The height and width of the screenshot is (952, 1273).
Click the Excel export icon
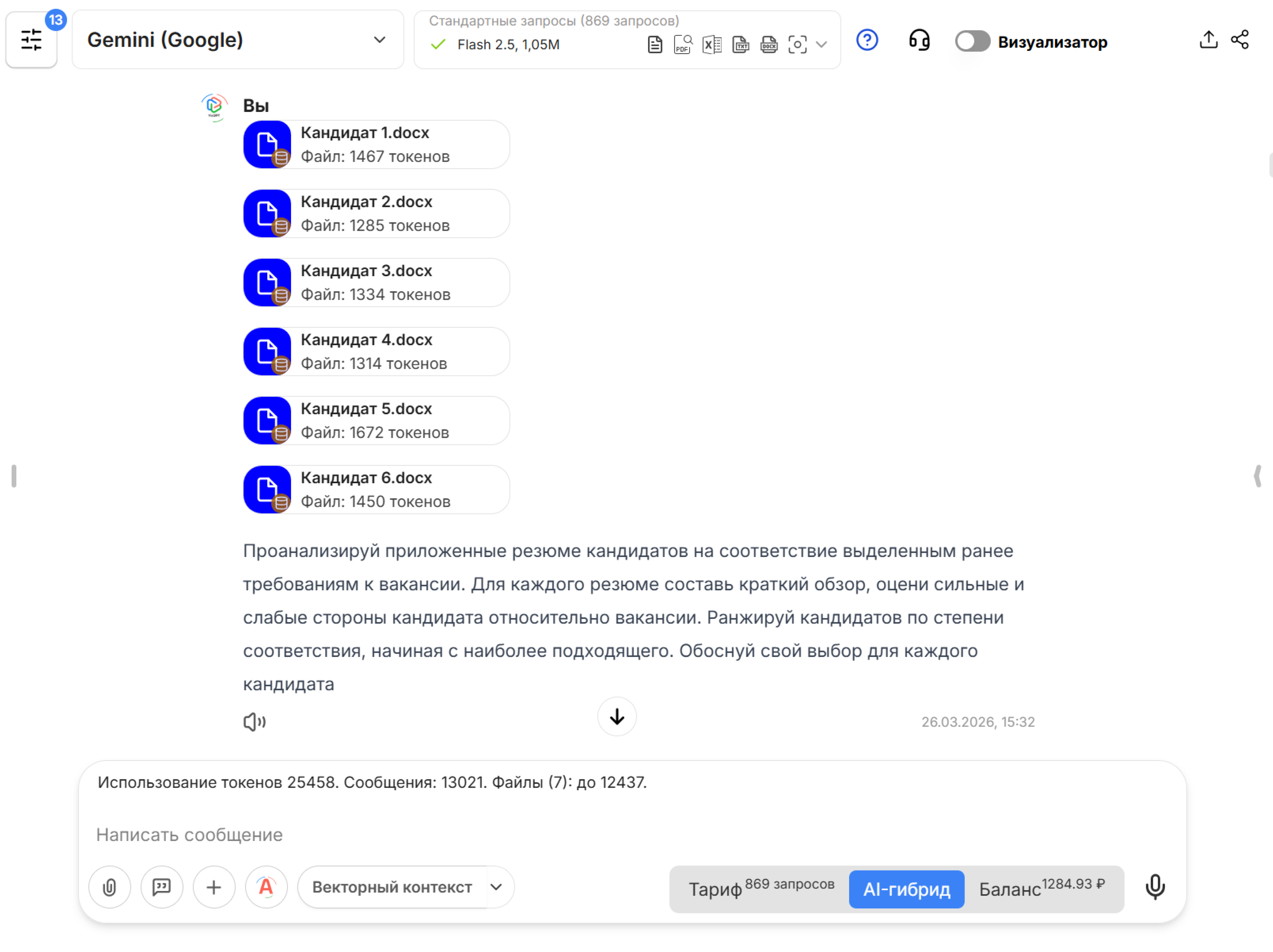pyautogui.click(x=711, y=44)
